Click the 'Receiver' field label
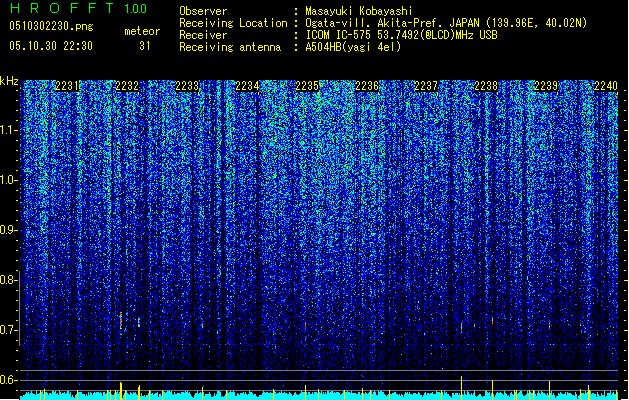This screenshot has width=629, height=400. click(x=203, y=35)
